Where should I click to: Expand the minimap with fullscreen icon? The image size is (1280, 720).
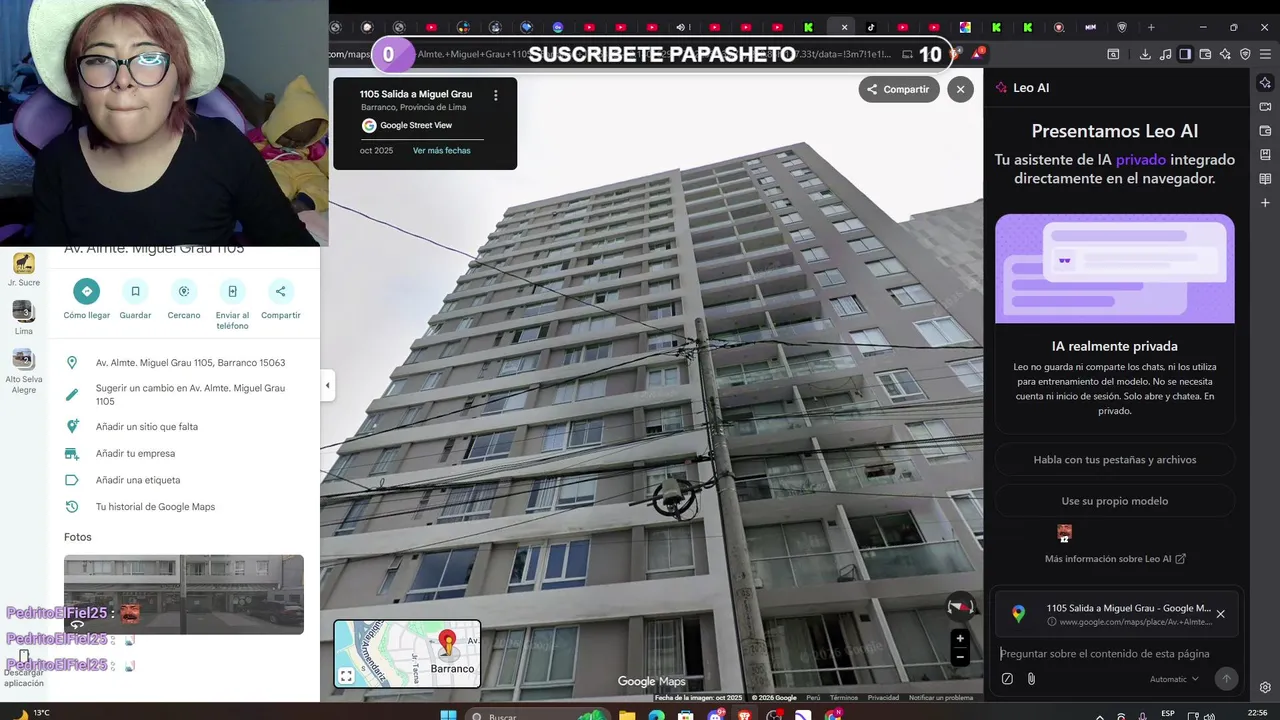click(346, 676)
